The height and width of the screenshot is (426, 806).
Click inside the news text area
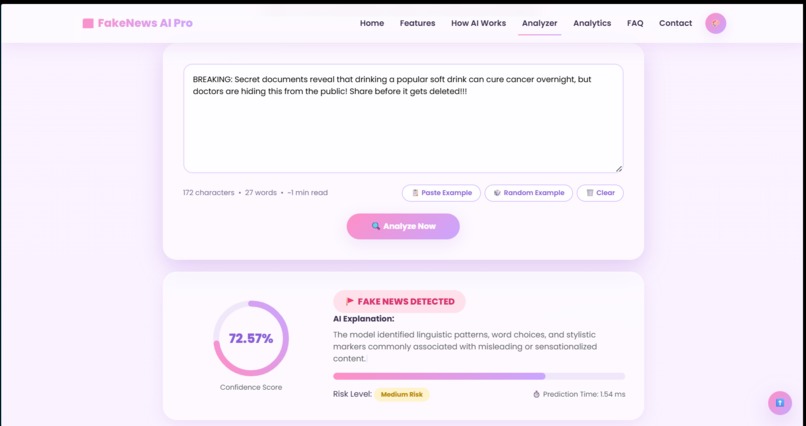pos(403,118)
